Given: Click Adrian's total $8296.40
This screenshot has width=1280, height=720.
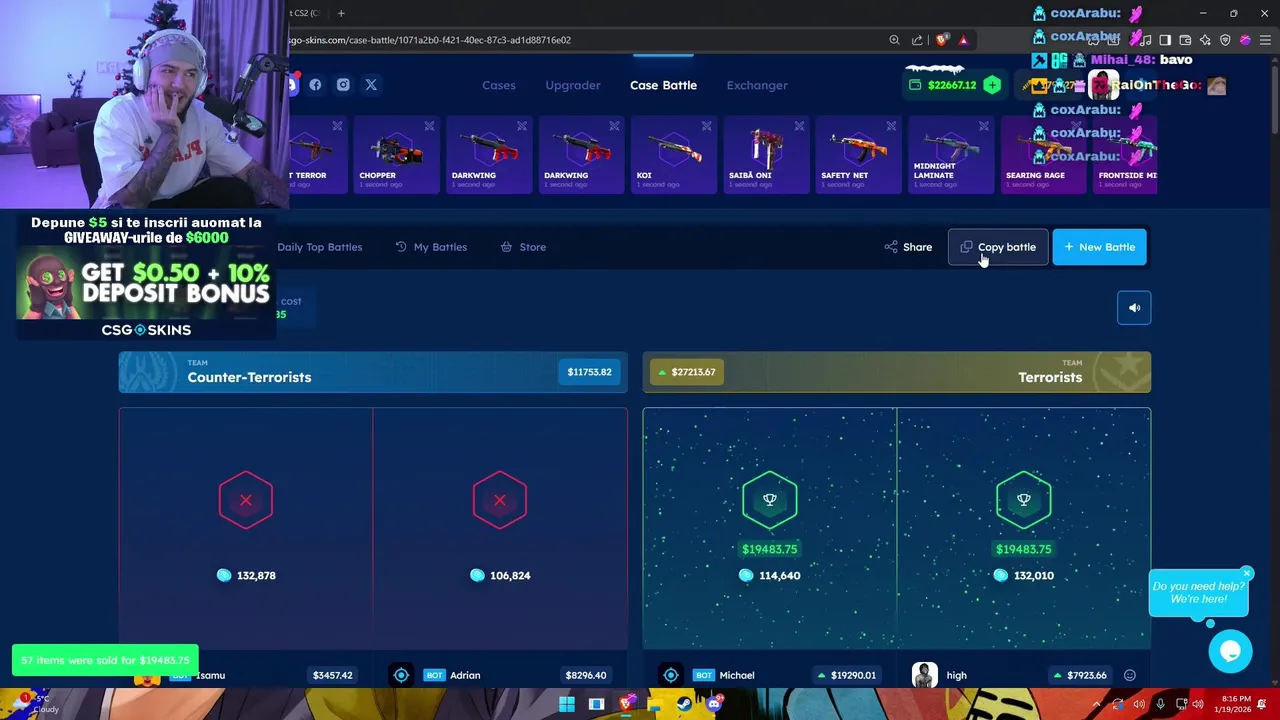Looking at the screenshot, I should [x=586, y=675].
